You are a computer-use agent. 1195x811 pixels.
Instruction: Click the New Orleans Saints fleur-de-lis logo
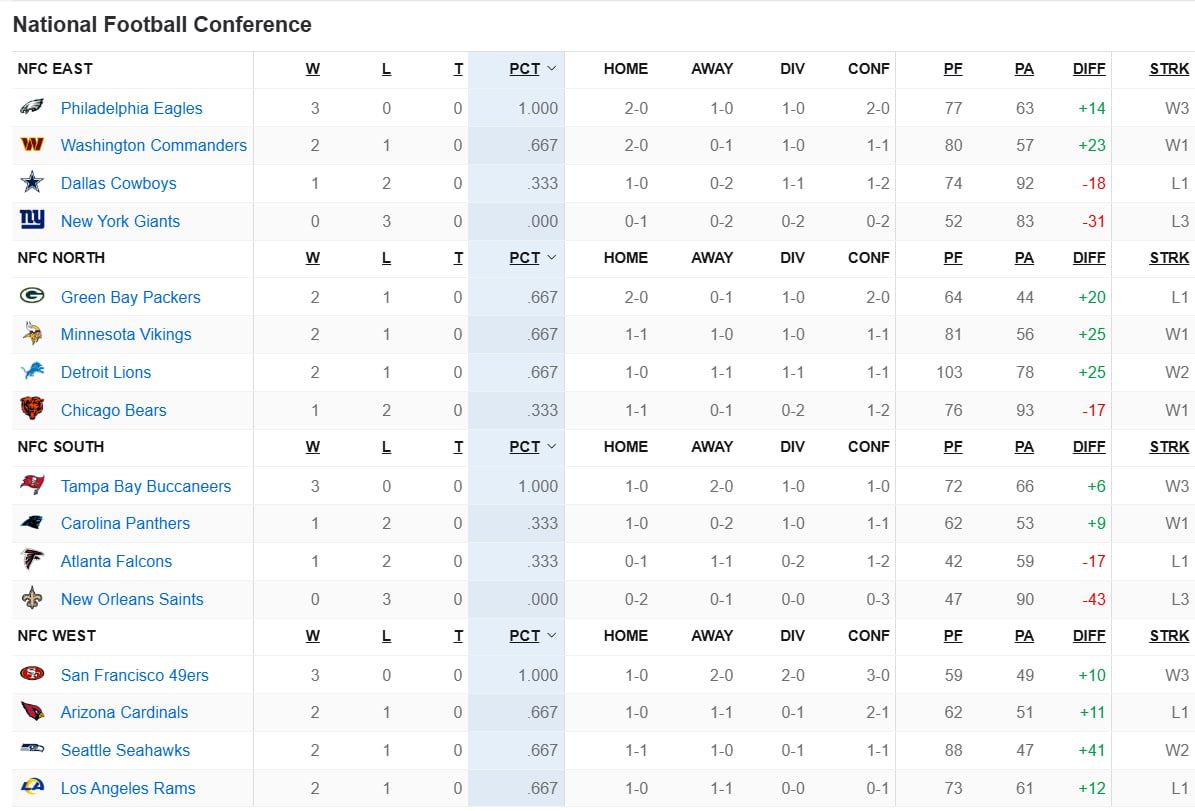(x=32, y=598)
